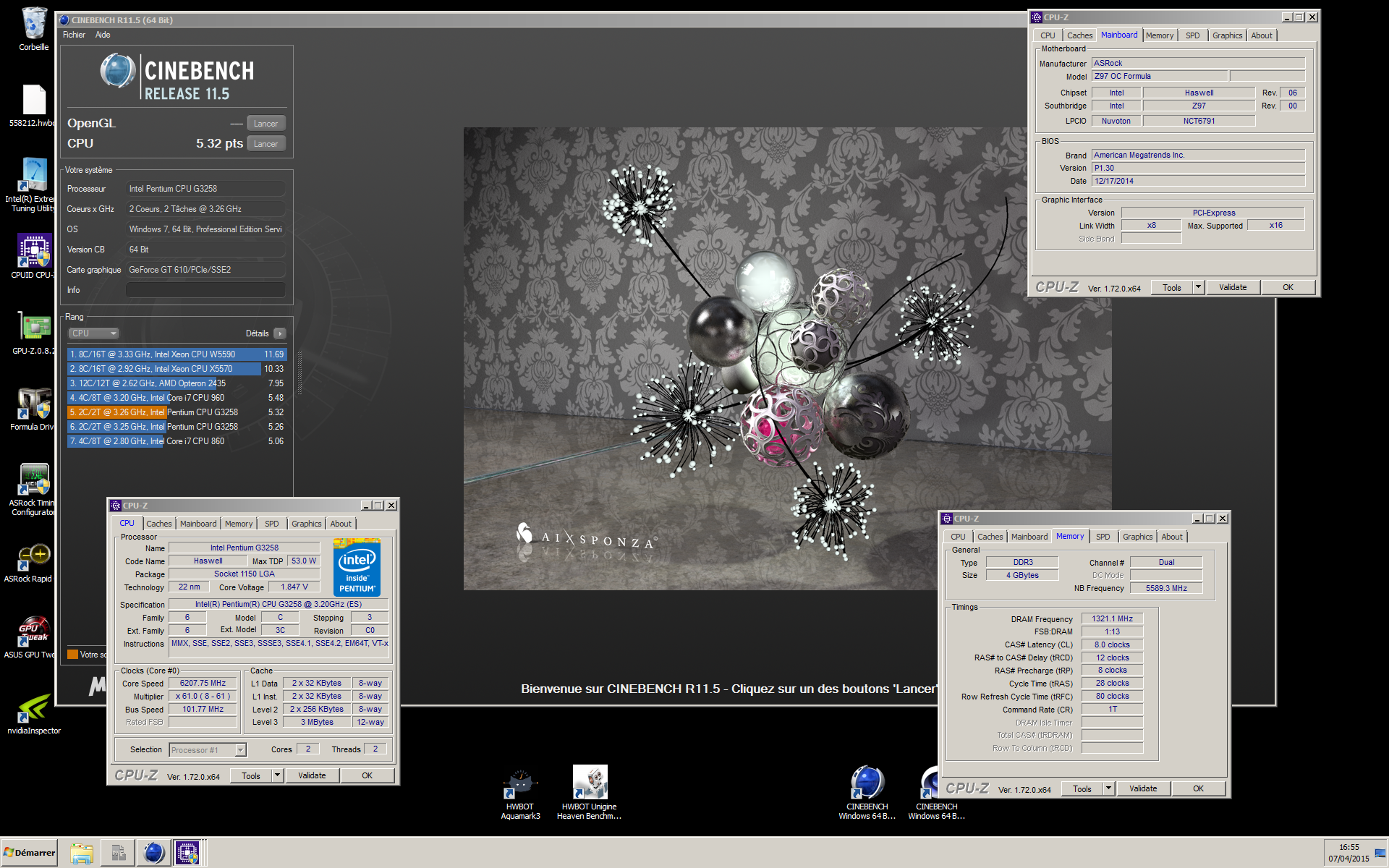Image resolution: width=1389 pixels, height=868 pixels.
Task: Open the Fichier menu in Cinebench
Action: click(x=74, y=35)
